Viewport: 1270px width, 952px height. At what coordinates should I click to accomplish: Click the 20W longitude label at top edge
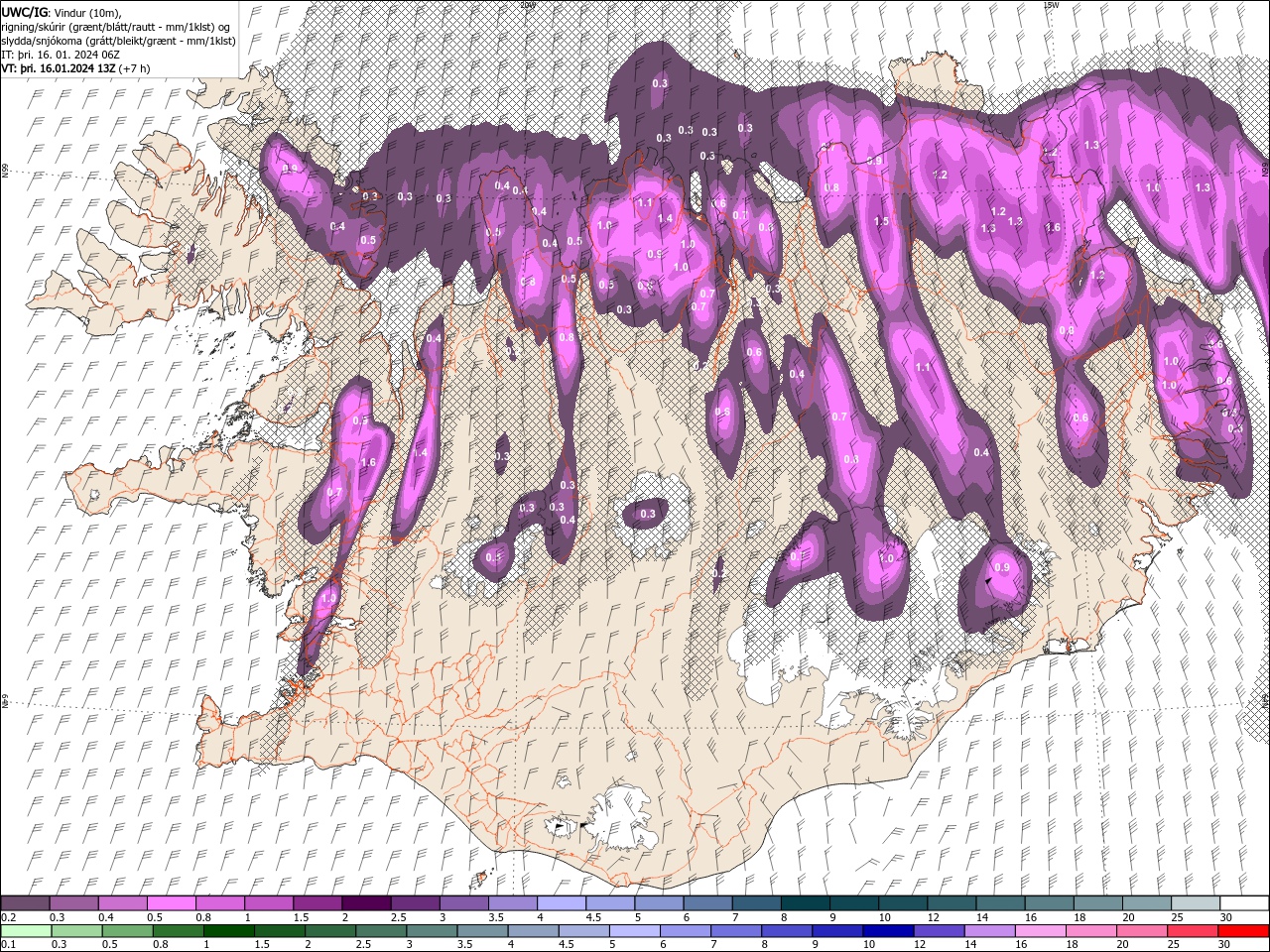click(x=527, y=5)
